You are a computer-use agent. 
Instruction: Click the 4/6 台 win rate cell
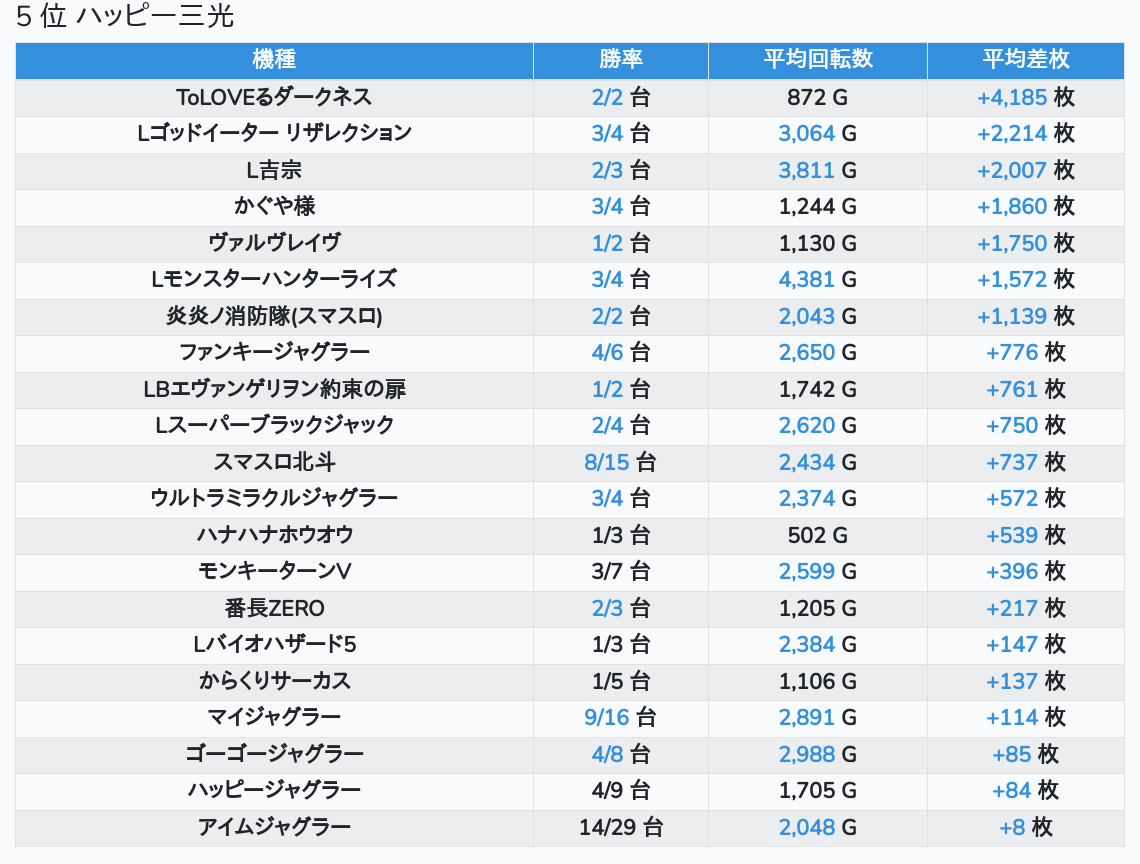(x=621, y=353)
